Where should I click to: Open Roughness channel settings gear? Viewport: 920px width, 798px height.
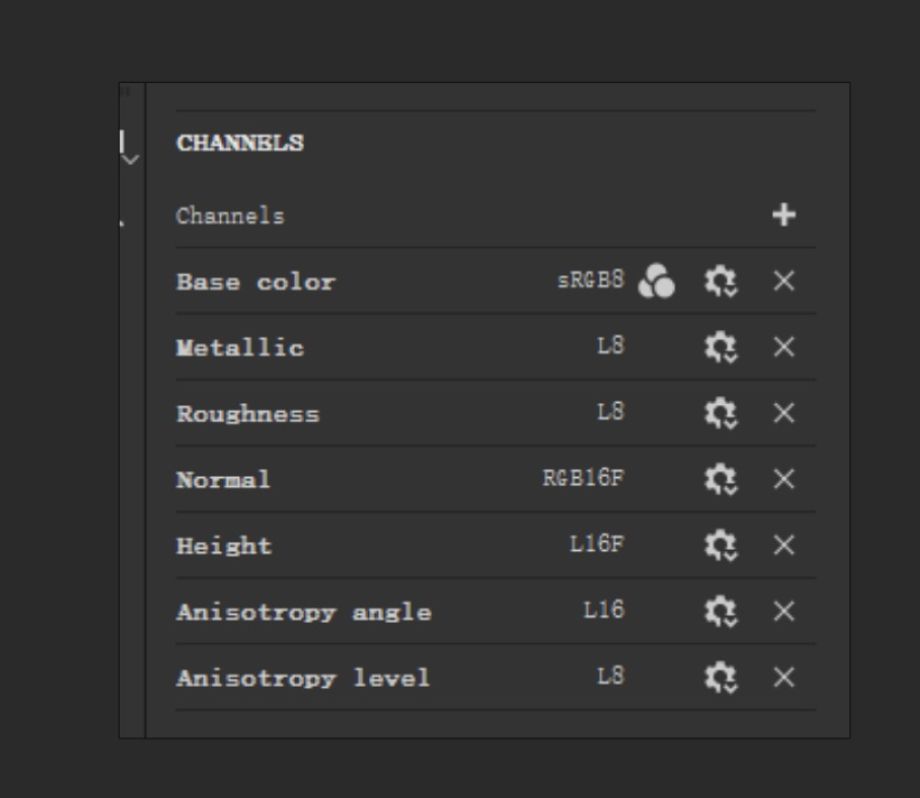pyautogui.click(x=720, y=414)
